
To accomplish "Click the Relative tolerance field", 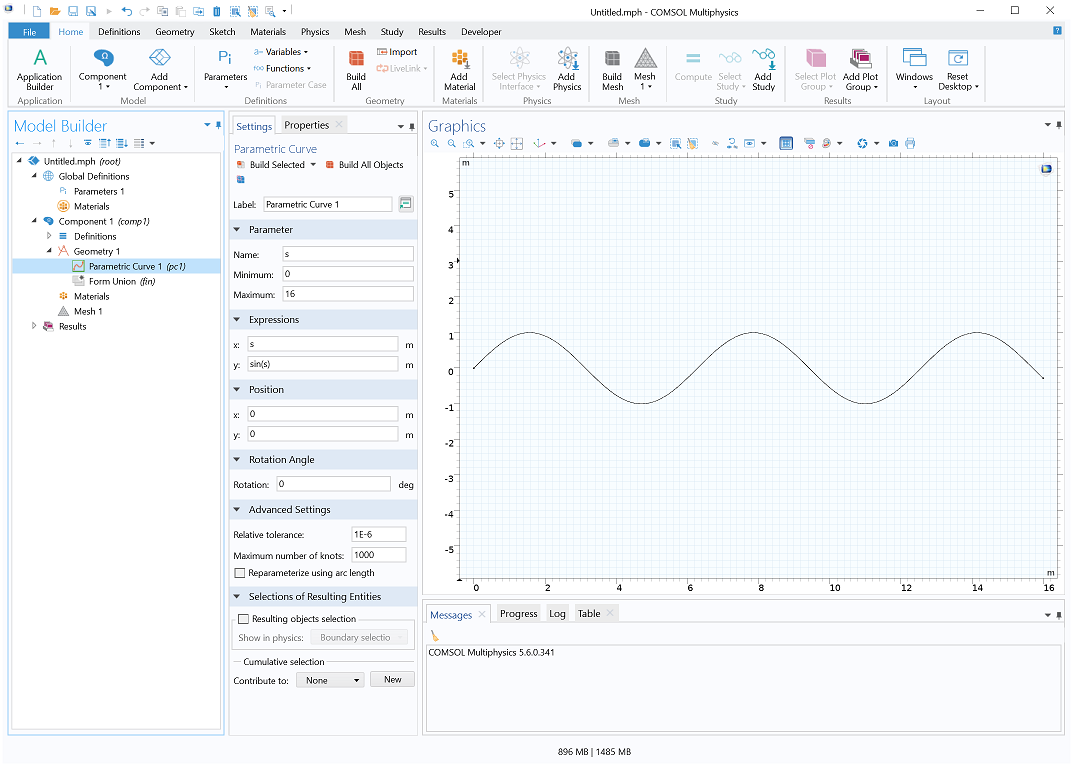I will tap(378, 535).
